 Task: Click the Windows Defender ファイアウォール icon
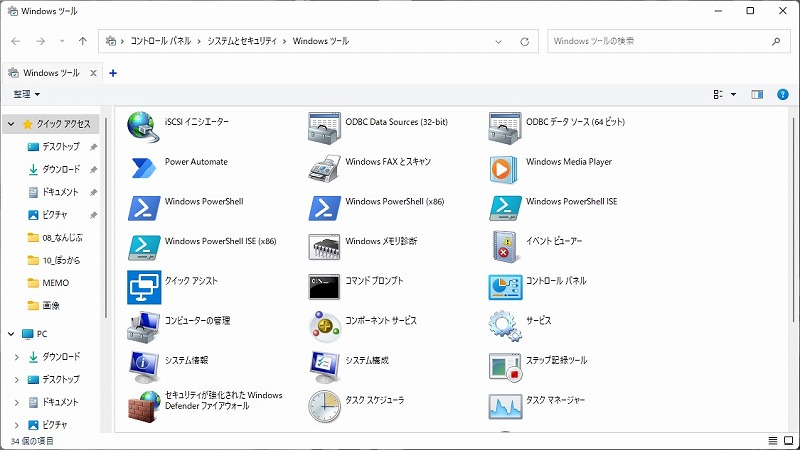point(143,407)
